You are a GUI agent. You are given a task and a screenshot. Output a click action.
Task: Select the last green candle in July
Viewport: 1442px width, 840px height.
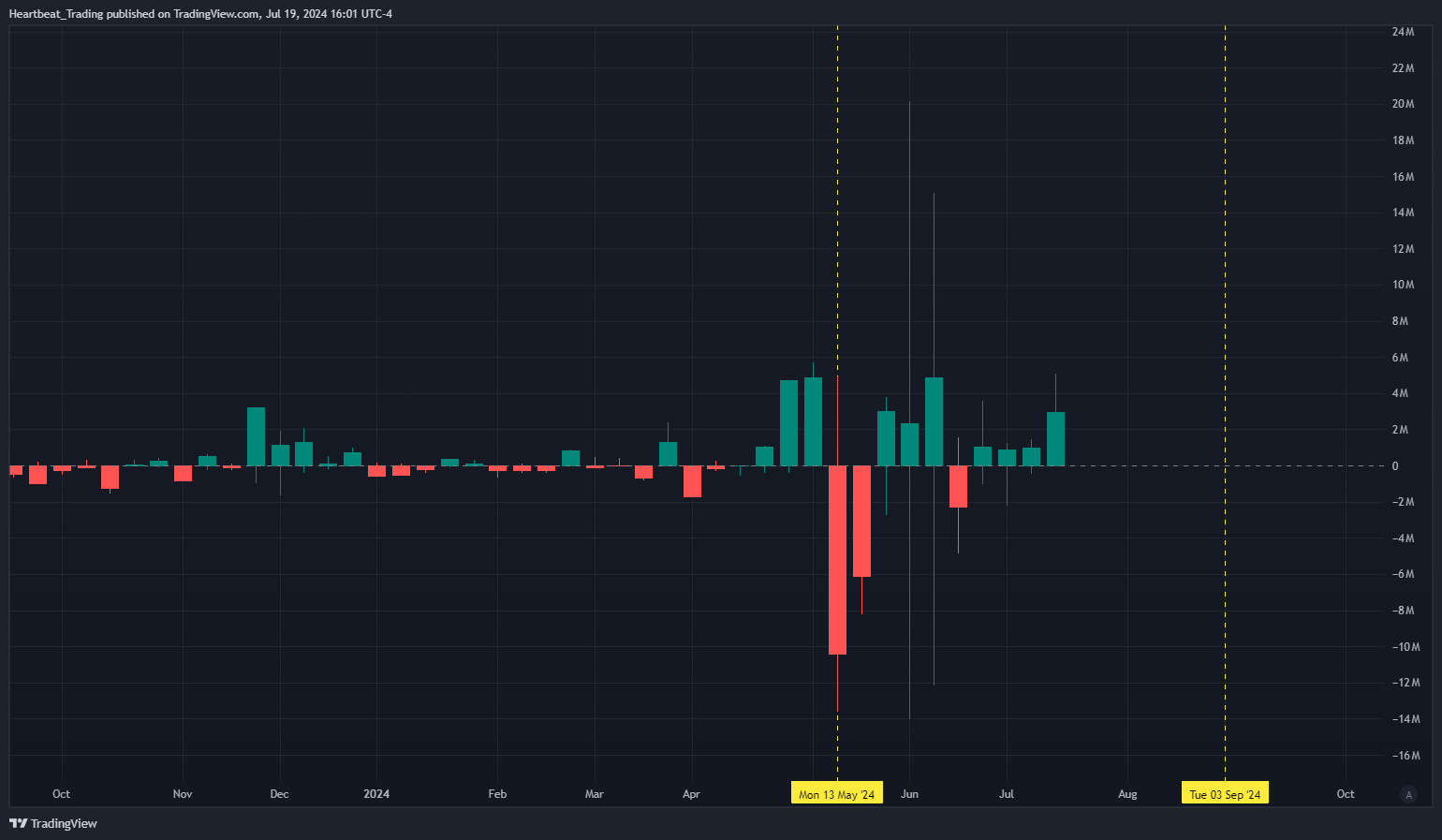click(x=1055, y=439)
